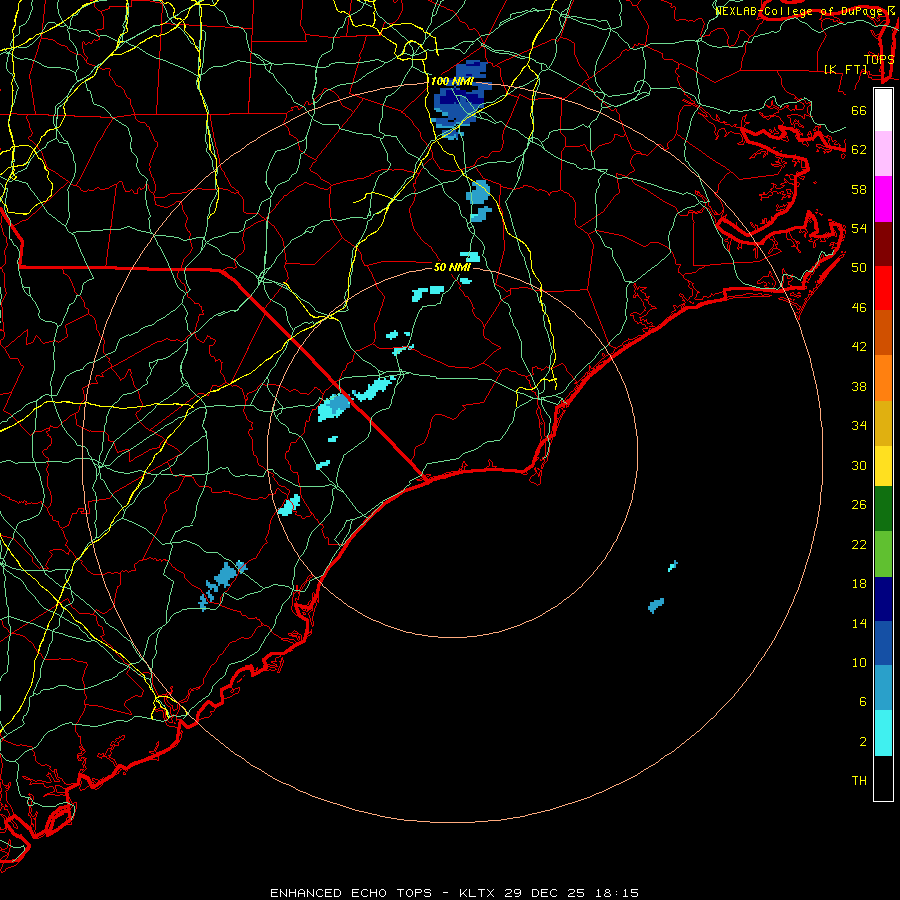Image resolution: width=900 pixels, height=900 pixels.
Task: Select the bright red legend swatch
Action: tap(883, 288)
